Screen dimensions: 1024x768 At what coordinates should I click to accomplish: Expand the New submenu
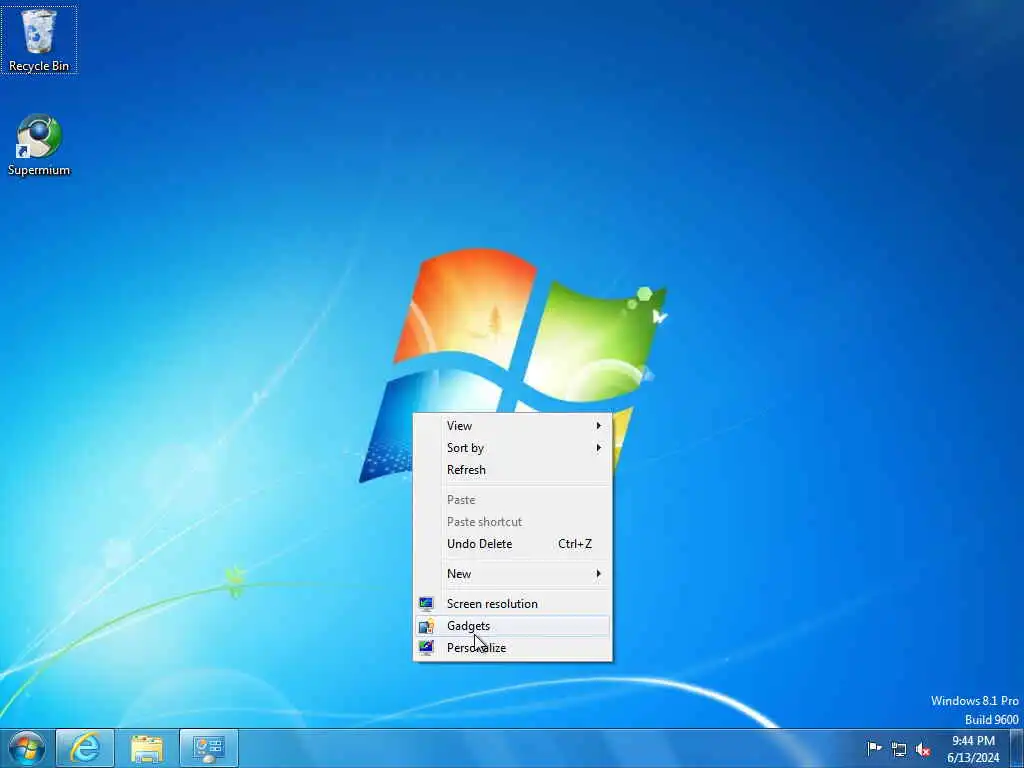[x=513, y=574]
